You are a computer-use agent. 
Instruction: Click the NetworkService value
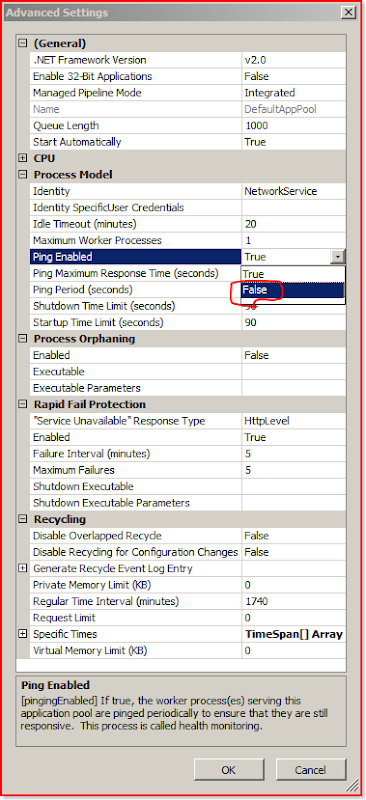(x=294, y=191)
